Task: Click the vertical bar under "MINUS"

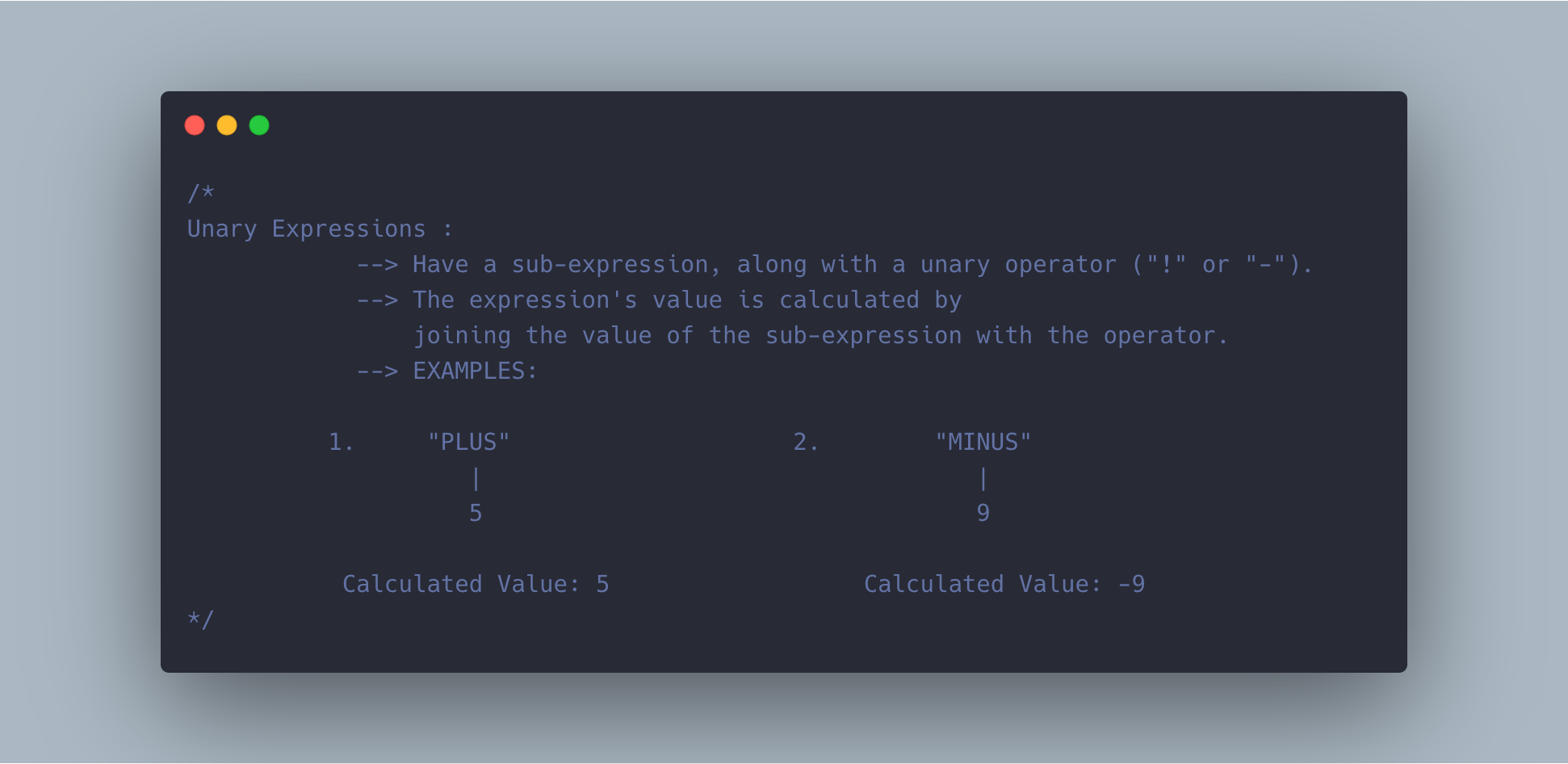Action: coord(983,478)
